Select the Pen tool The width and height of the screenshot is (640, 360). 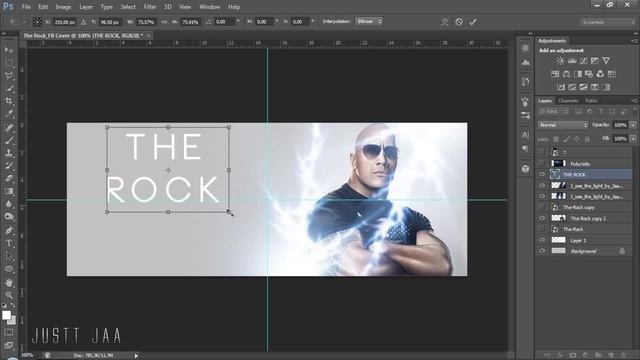coord(9,230)
